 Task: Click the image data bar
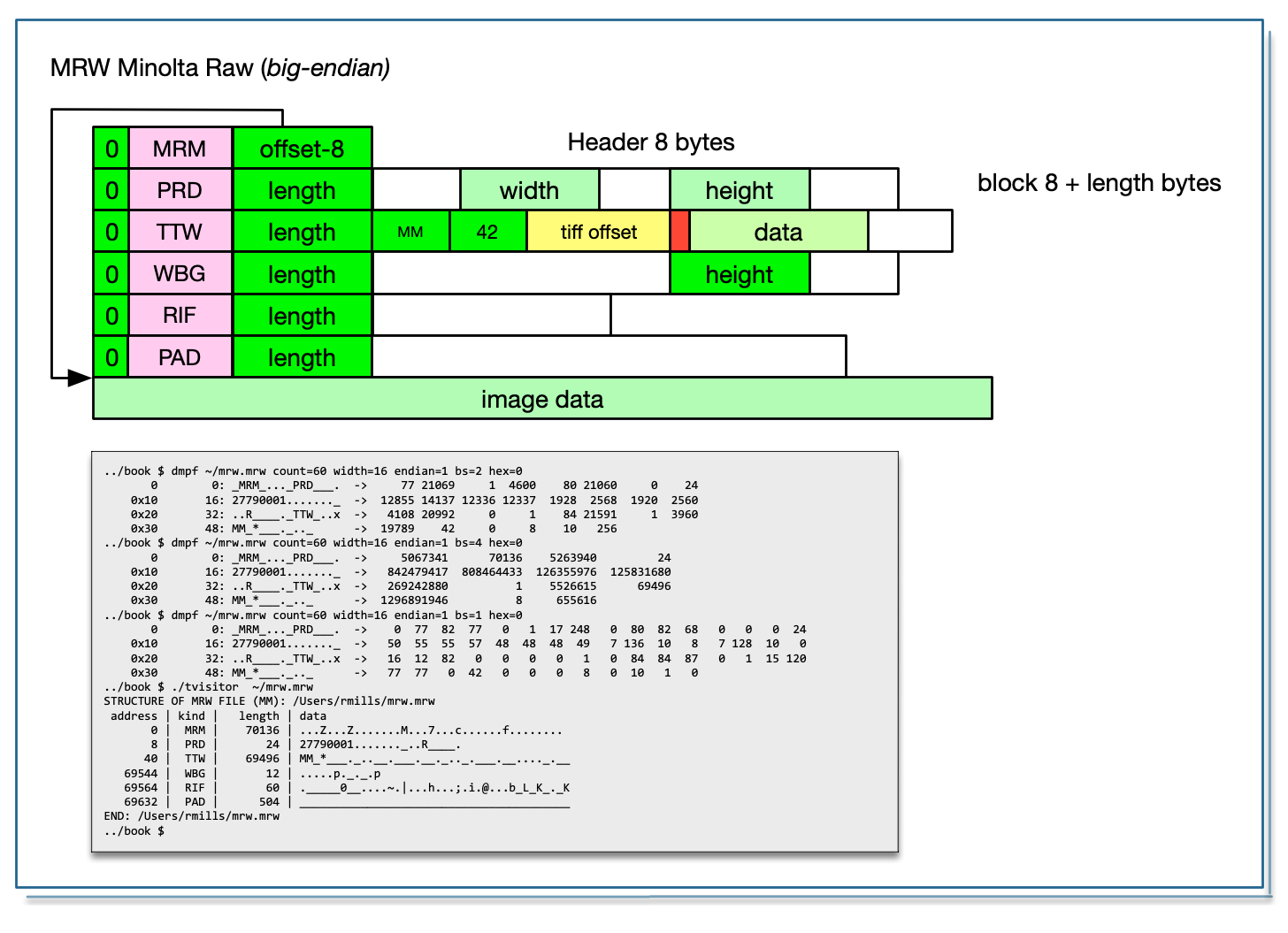[541, 399]
